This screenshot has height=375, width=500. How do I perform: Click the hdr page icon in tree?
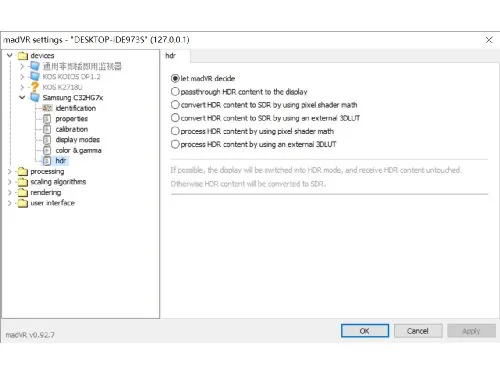click(x=47, y=161)
